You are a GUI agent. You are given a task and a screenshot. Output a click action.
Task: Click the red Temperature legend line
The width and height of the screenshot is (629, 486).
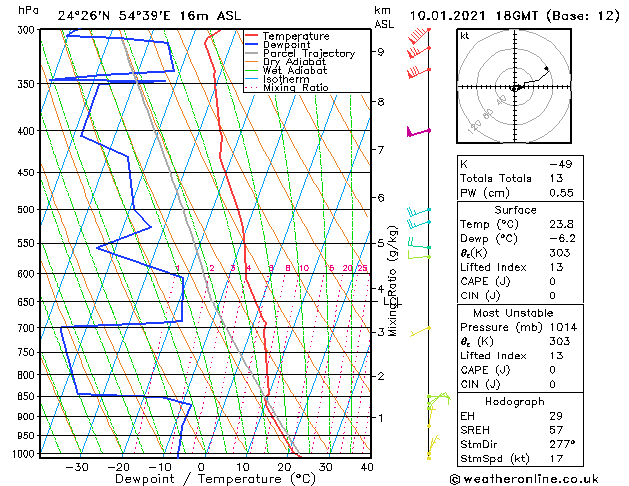pos(252,36)
